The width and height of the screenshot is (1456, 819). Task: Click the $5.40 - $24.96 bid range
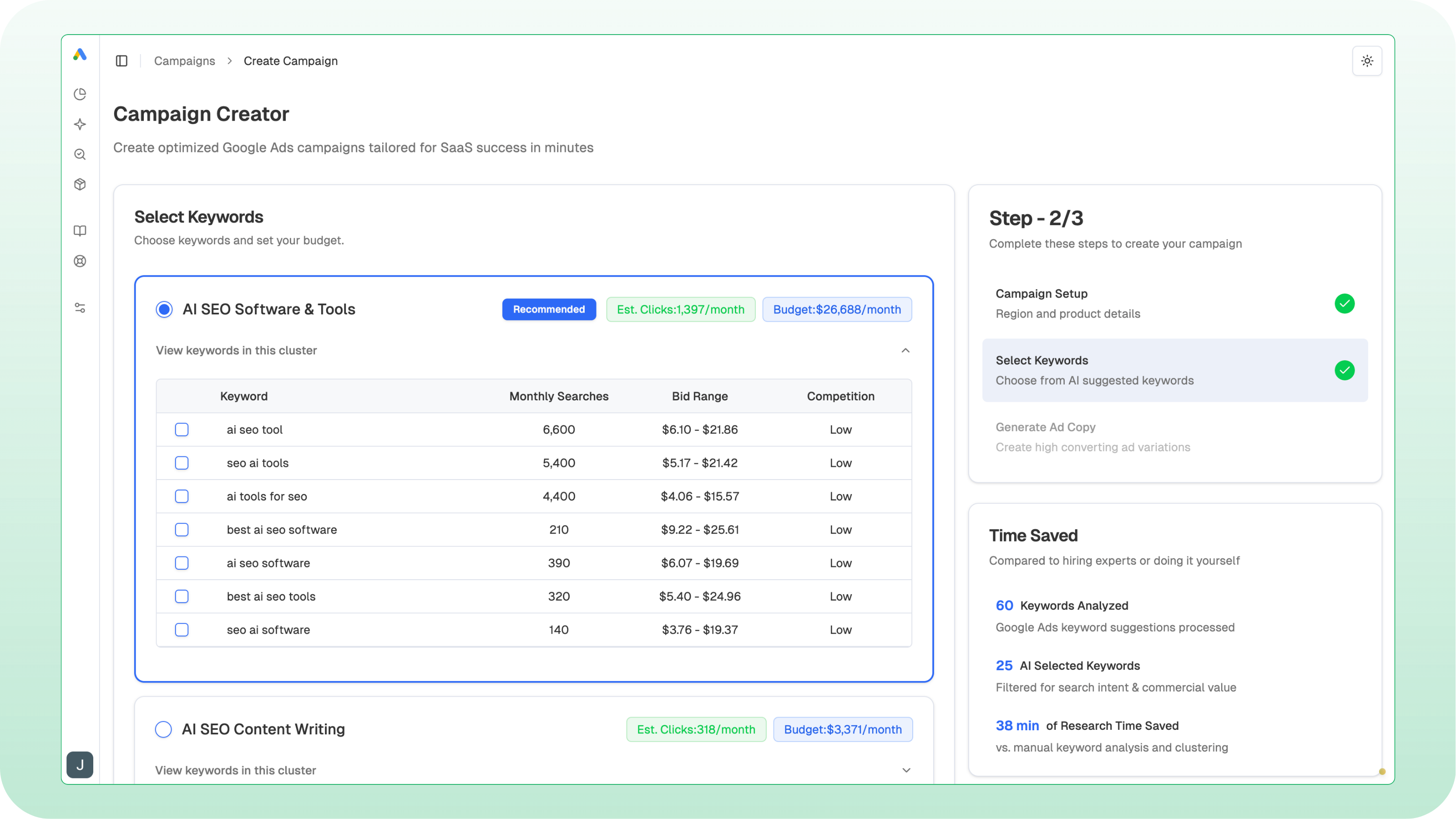(x=700, y=597)
